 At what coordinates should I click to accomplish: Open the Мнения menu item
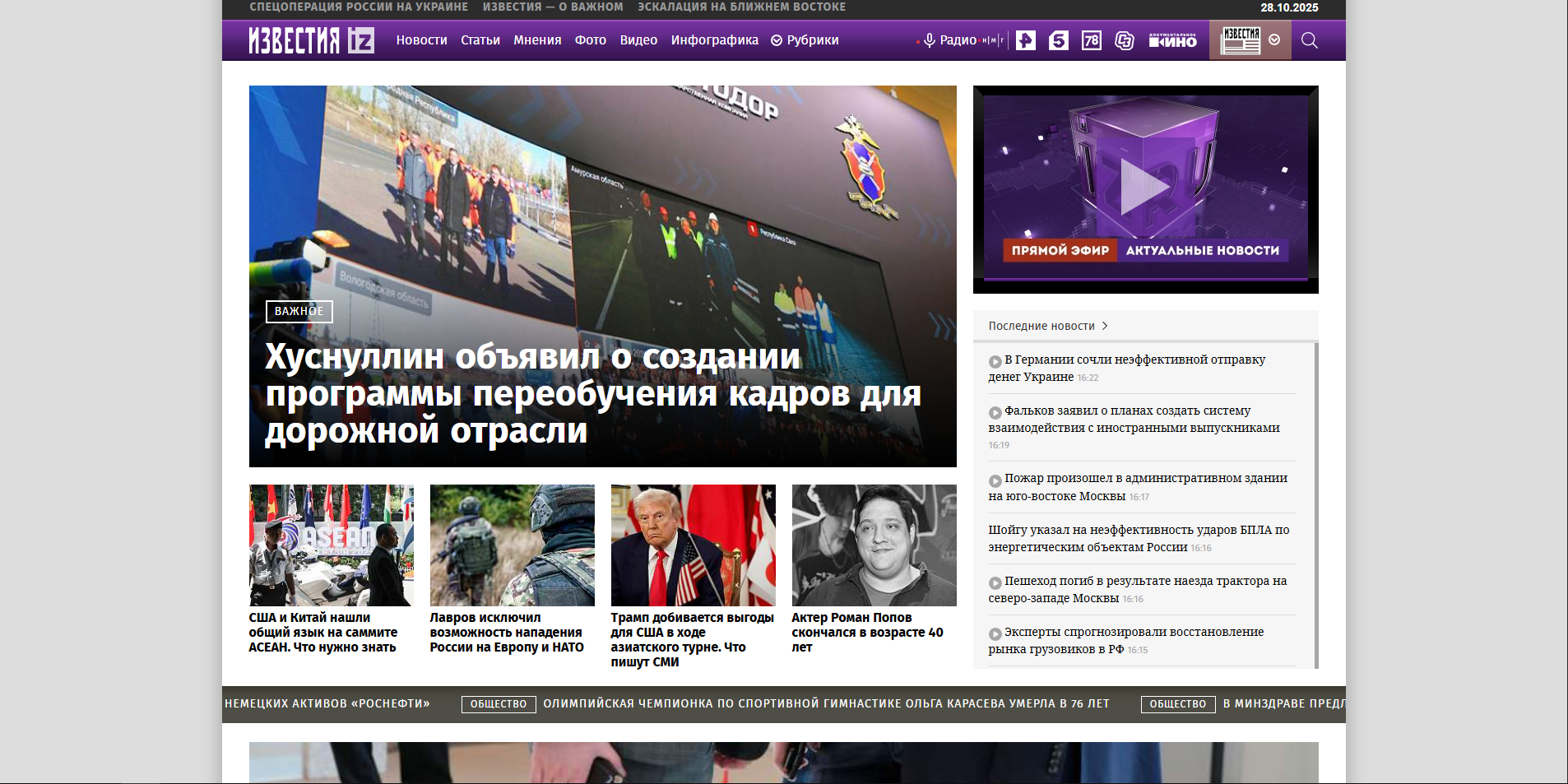click(537, 40)
